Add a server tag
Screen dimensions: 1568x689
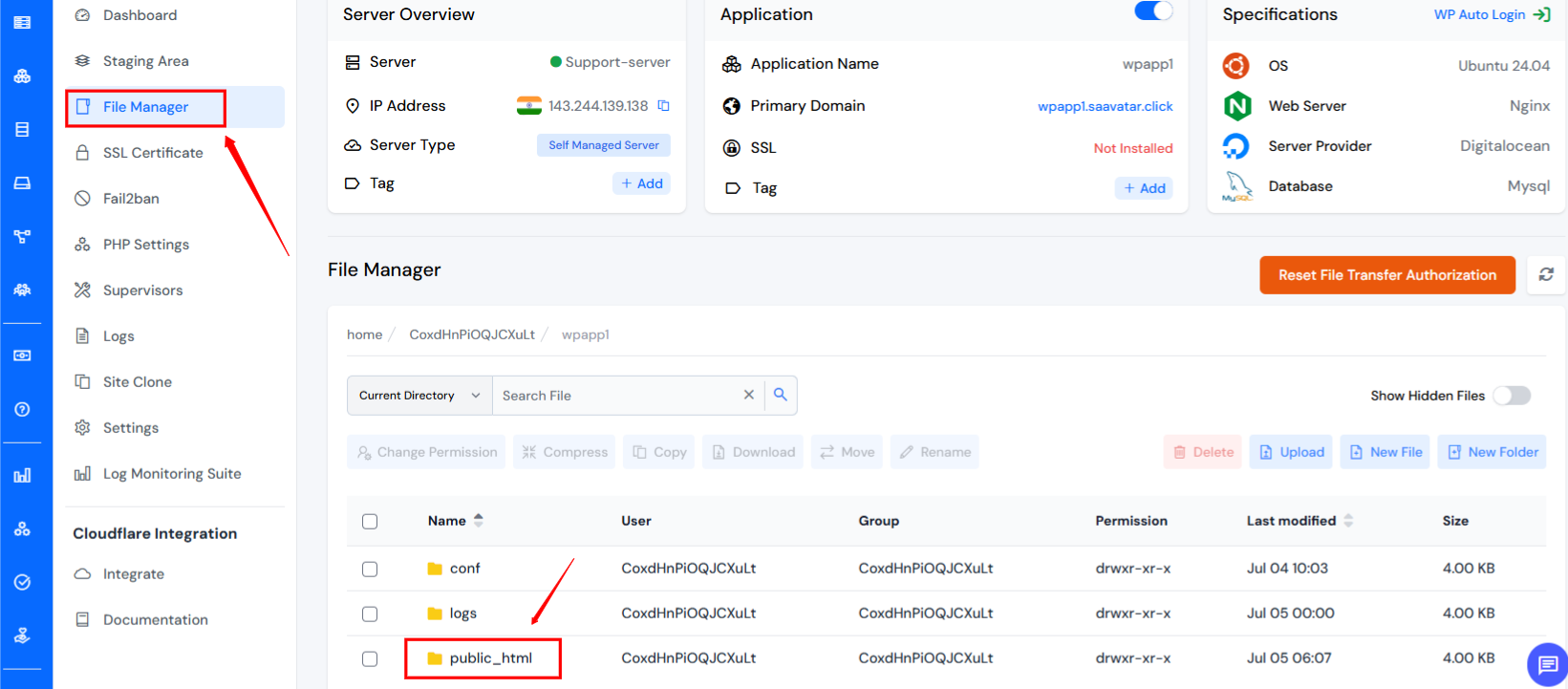pos(641,183)
